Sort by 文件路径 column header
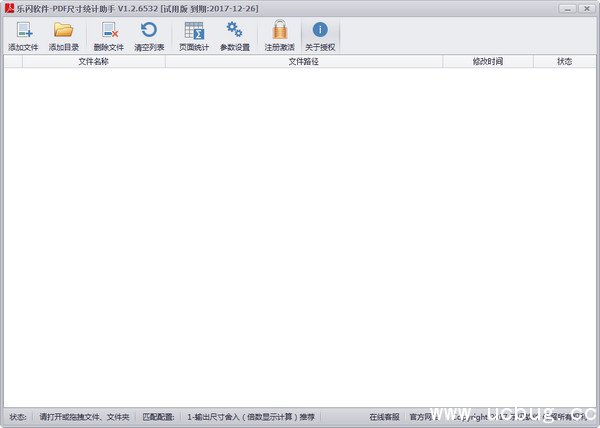Viewport: 600px width, 428px height. pos(303,61)
